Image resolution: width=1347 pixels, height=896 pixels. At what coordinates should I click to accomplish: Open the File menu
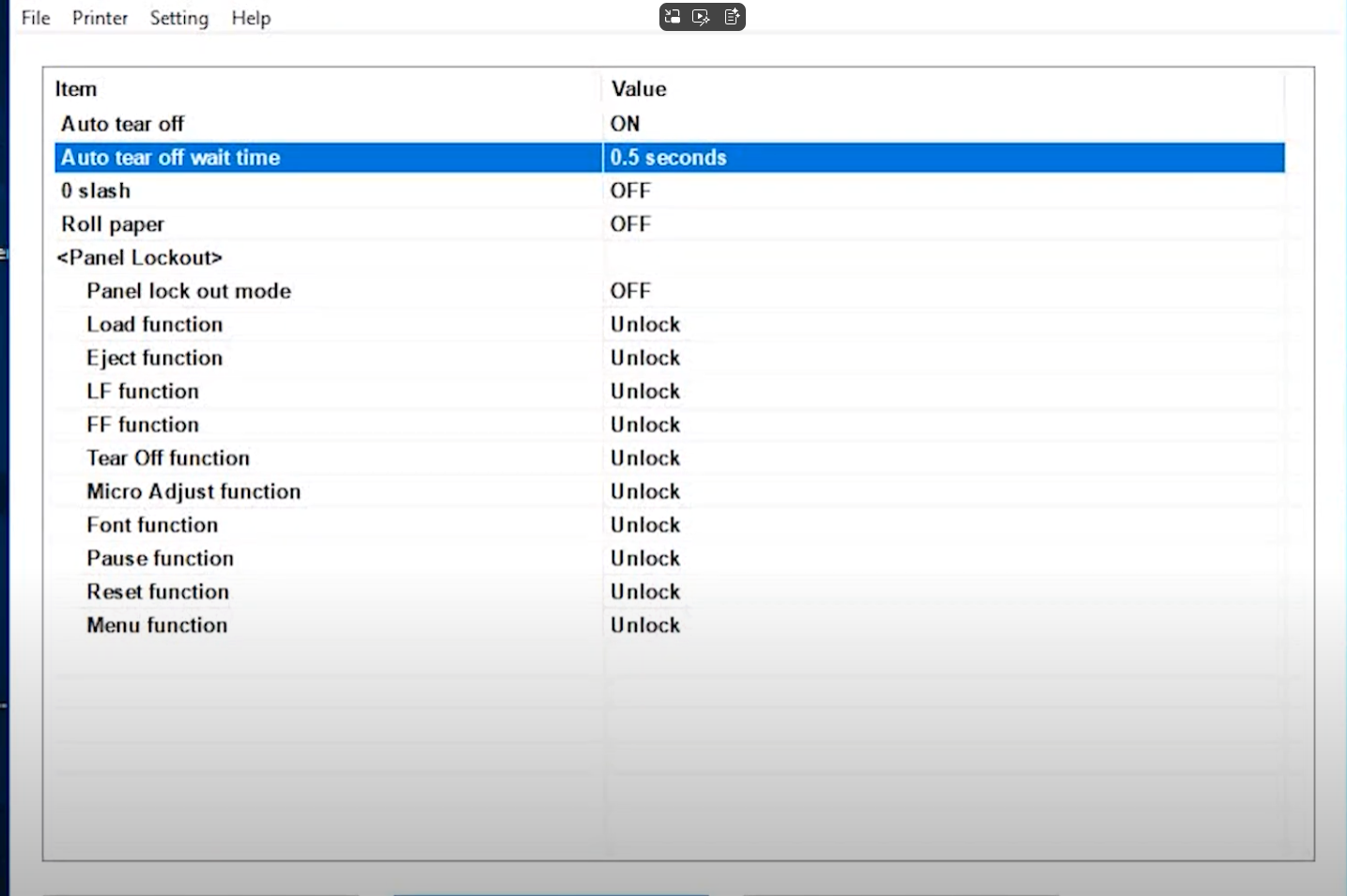pyautogui.click(x=36, y=18)
